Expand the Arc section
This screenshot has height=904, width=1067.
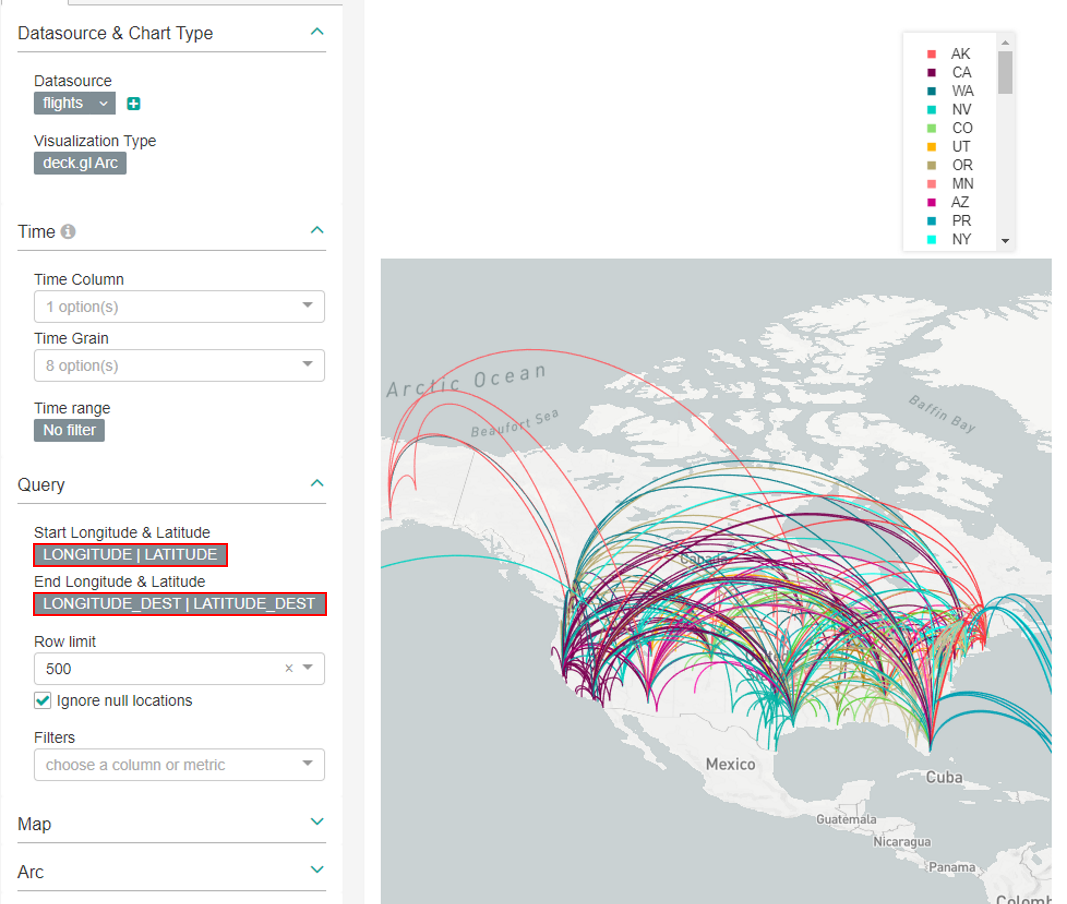(317, 871)
